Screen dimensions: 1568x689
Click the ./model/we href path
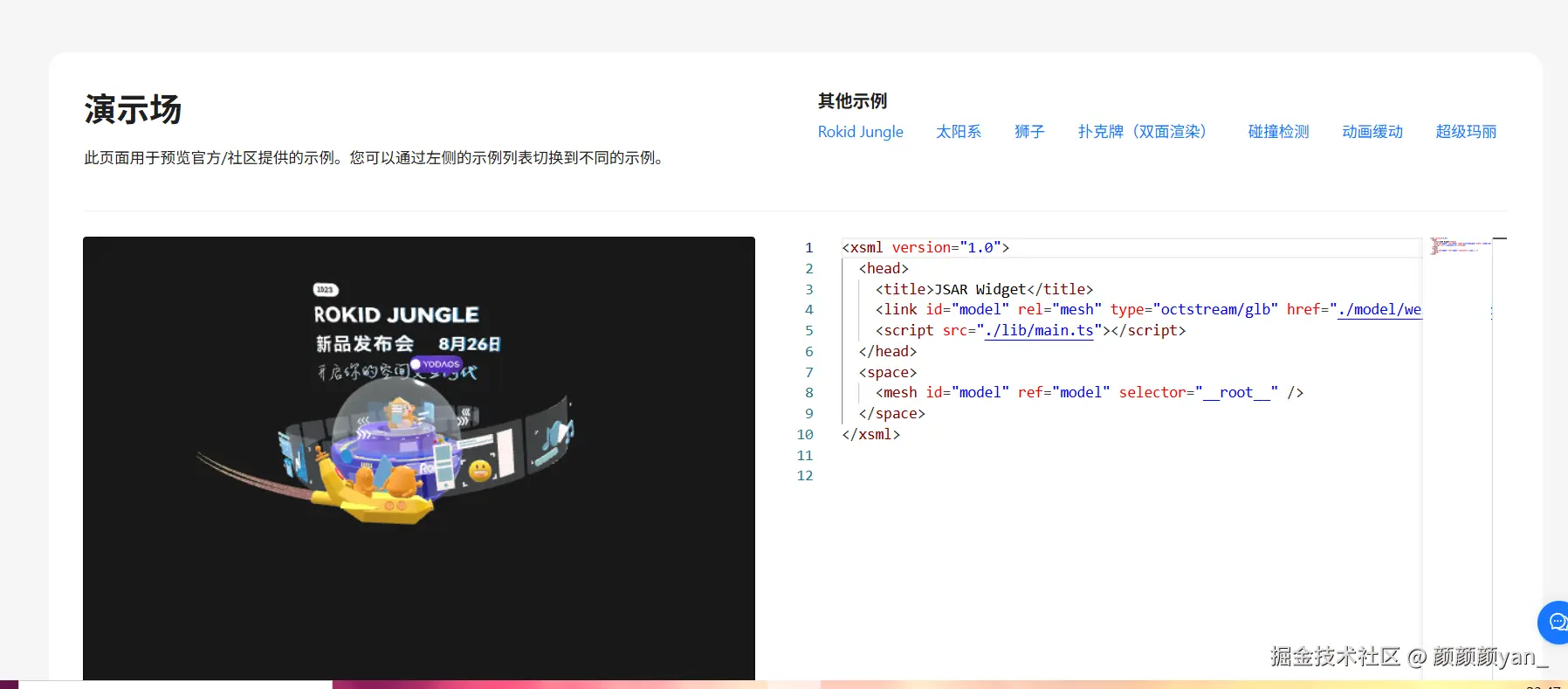(x=1379, y=310)
